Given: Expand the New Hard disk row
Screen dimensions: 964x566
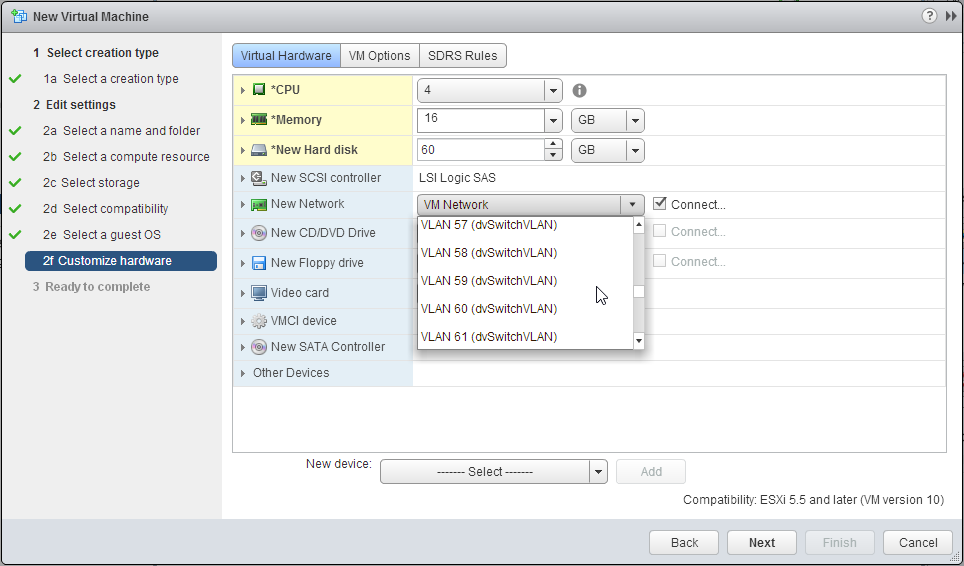Looking at the screenshot, I should pos(243,151).
